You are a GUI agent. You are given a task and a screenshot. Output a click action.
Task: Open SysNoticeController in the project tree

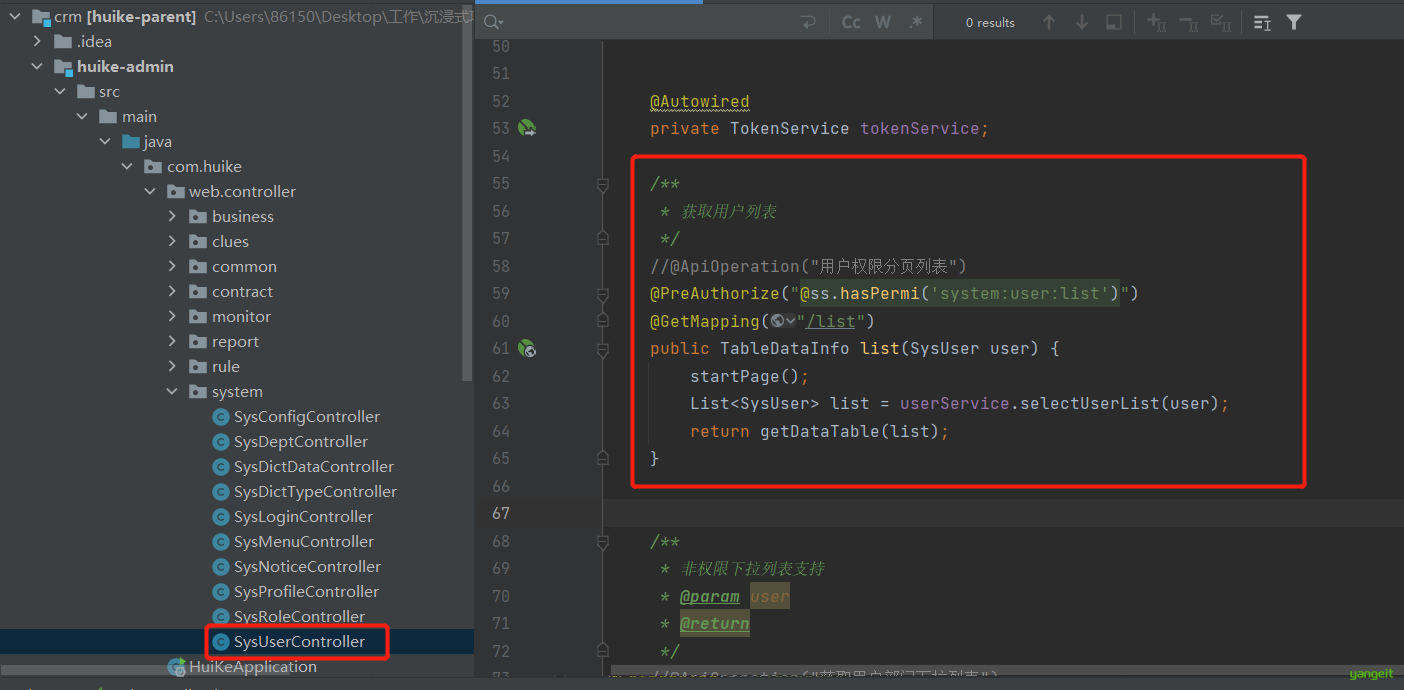307,567
